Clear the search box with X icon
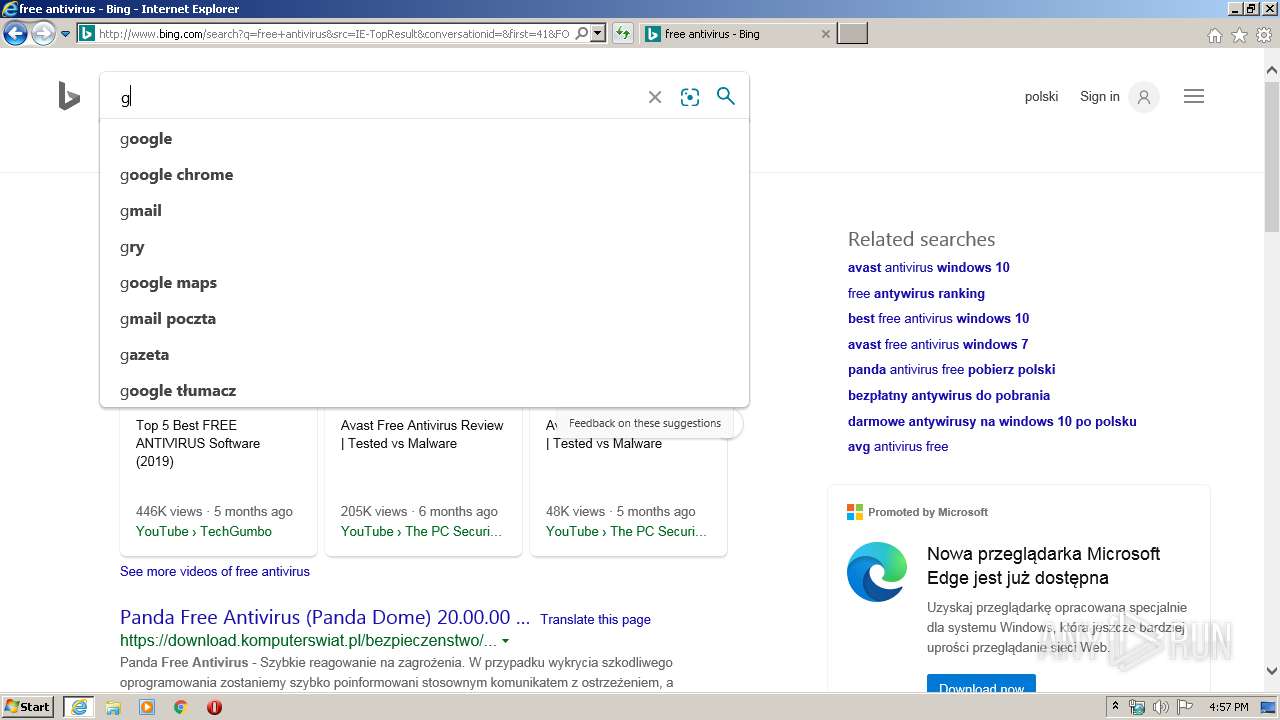1280x720 pixels. 655,97
